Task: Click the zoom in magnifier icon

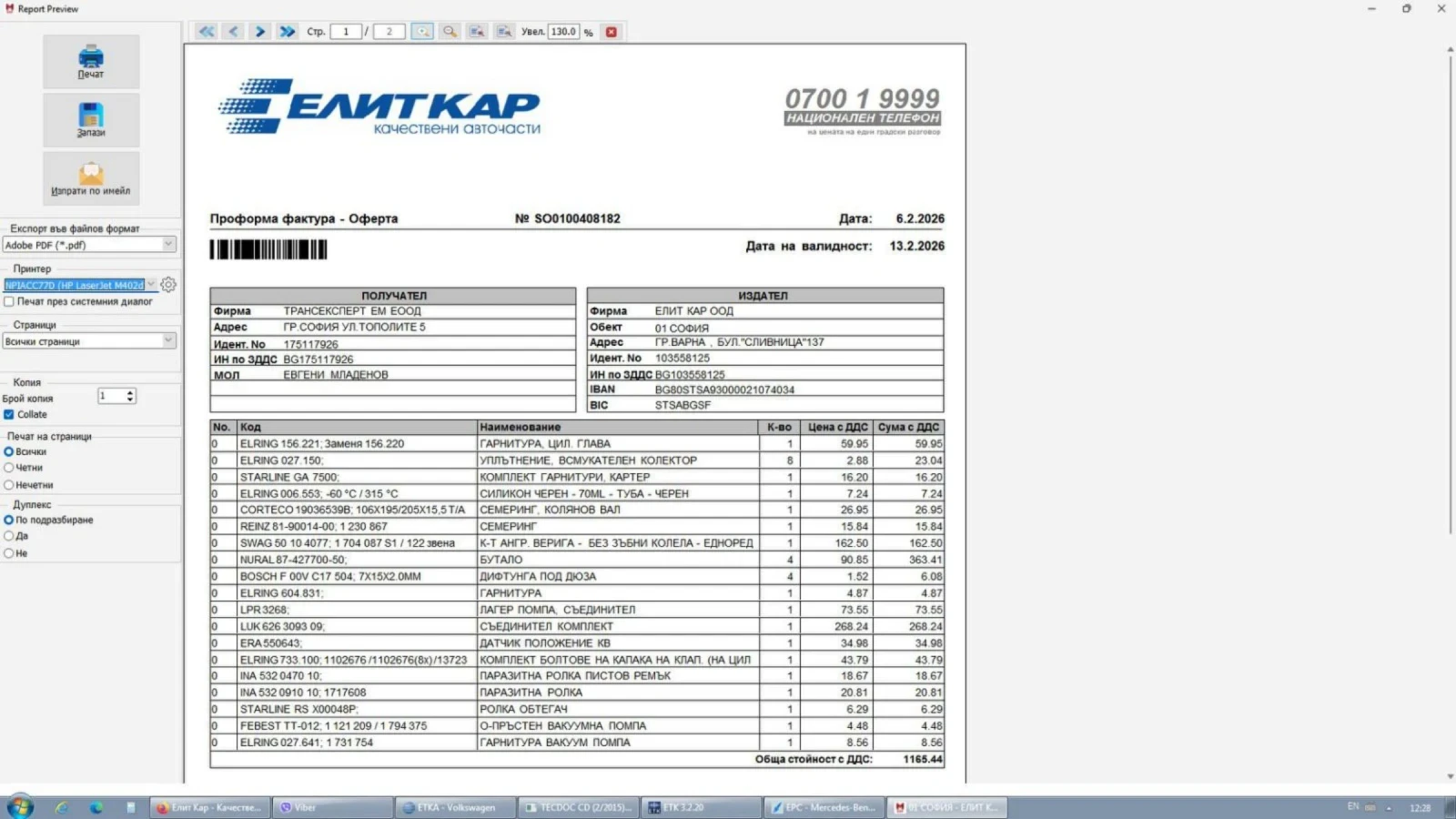Action: pos(422,32)
